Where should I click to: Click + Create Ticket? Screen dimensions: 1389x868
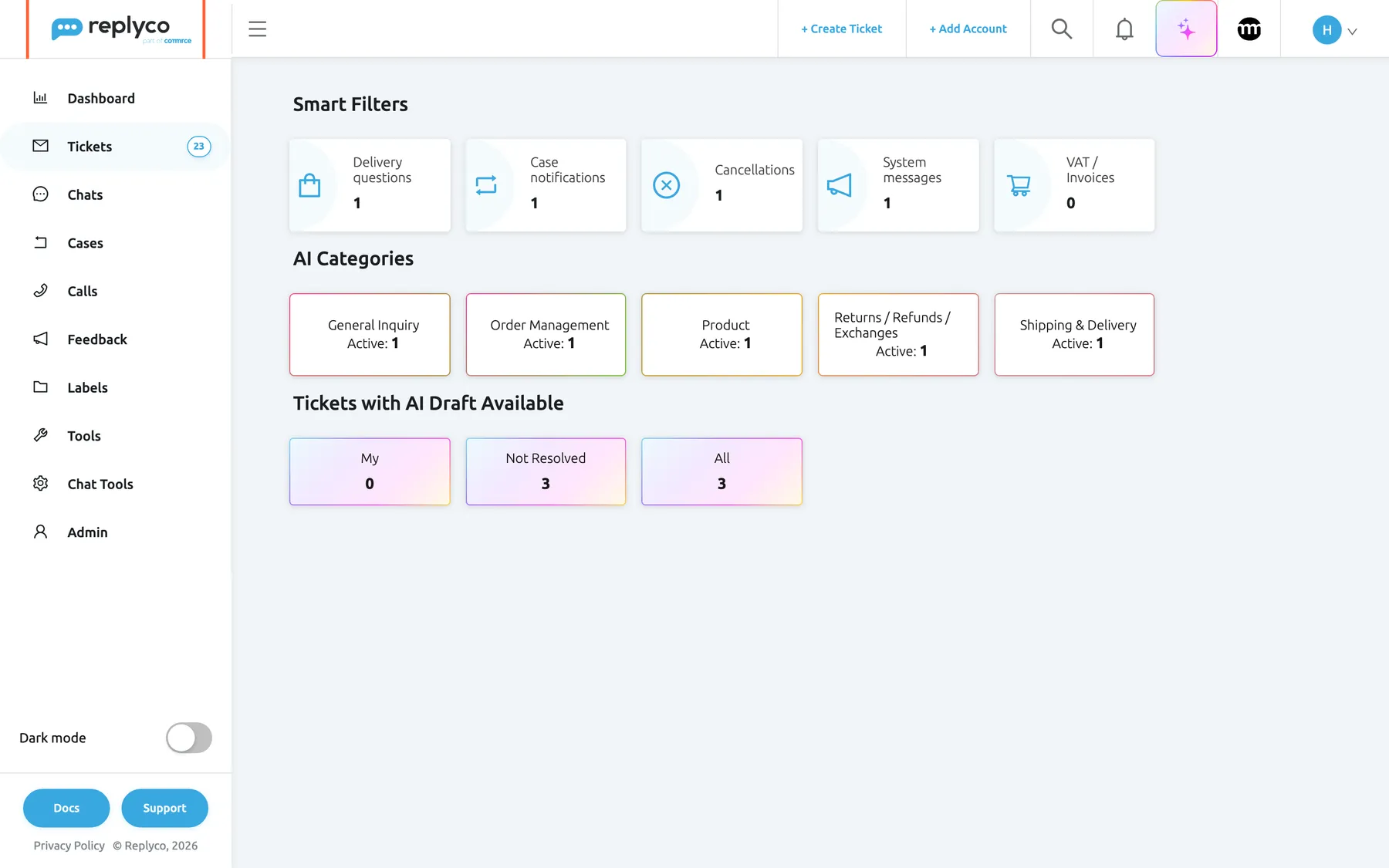pyautogui.click(x=841, y=29)
